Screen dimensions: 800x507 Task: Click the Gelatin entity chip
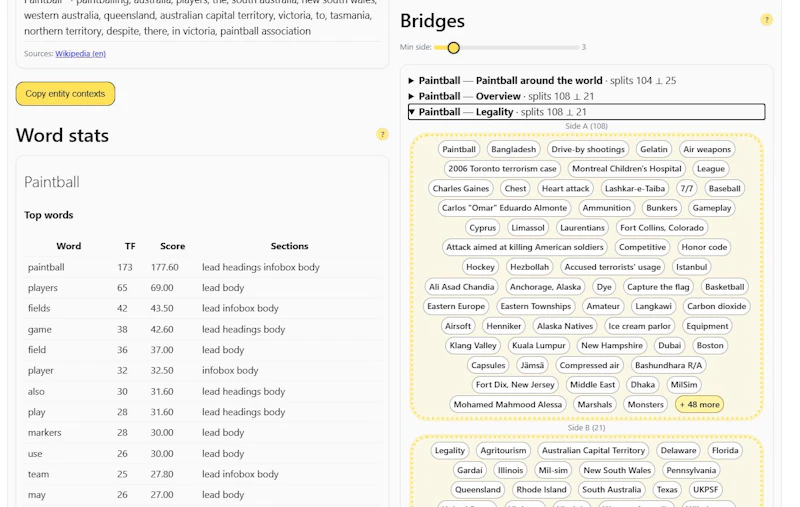click(654, 149)
